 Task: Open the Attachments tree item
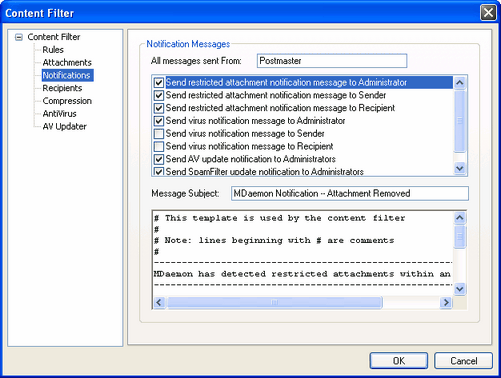67,62
